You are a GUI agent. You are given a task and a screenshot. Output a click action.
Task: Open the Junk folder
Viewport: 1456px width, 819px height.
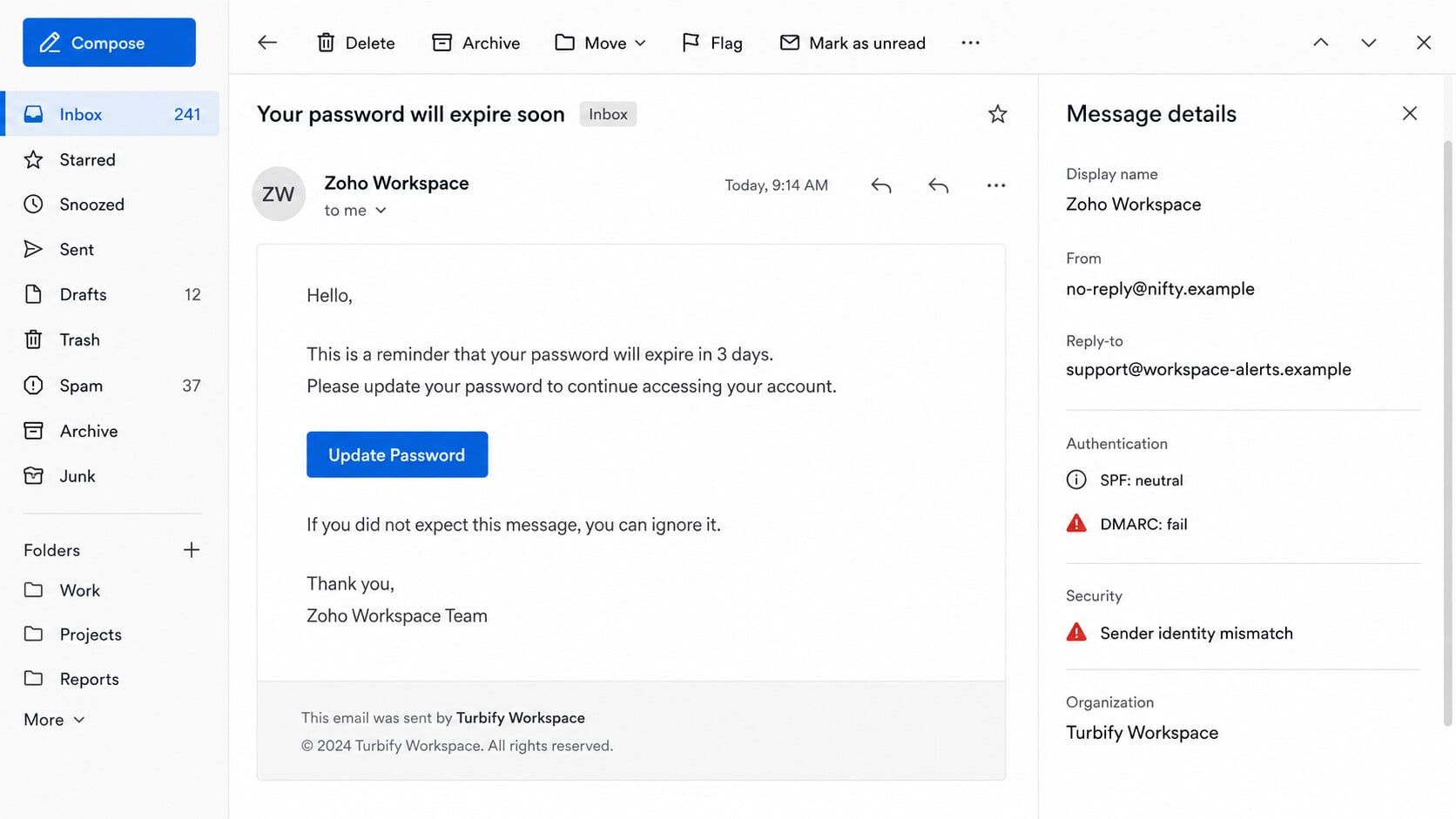111,476
